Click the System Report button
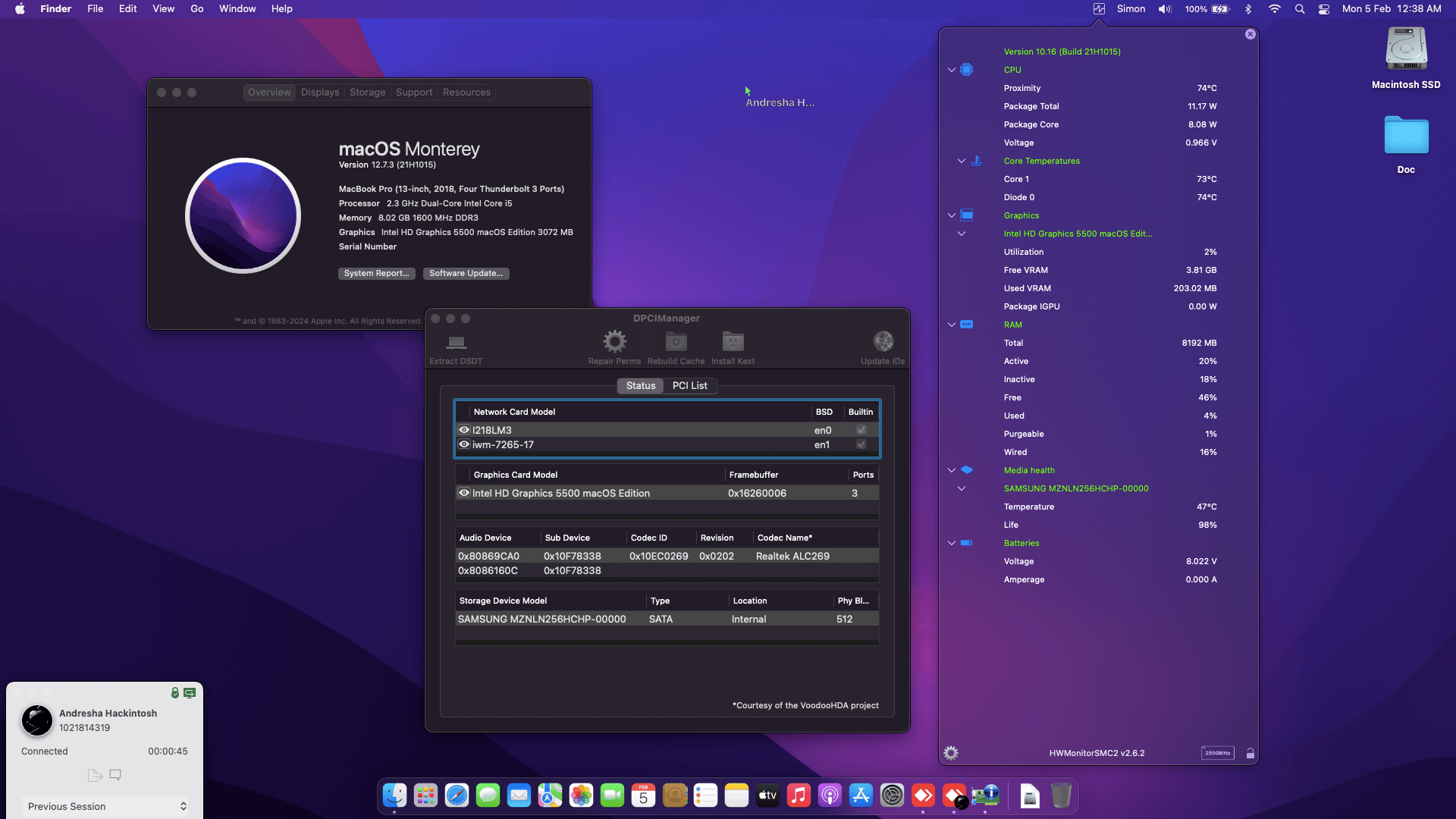Screen dimensions: 1456x819 point(377,273)
